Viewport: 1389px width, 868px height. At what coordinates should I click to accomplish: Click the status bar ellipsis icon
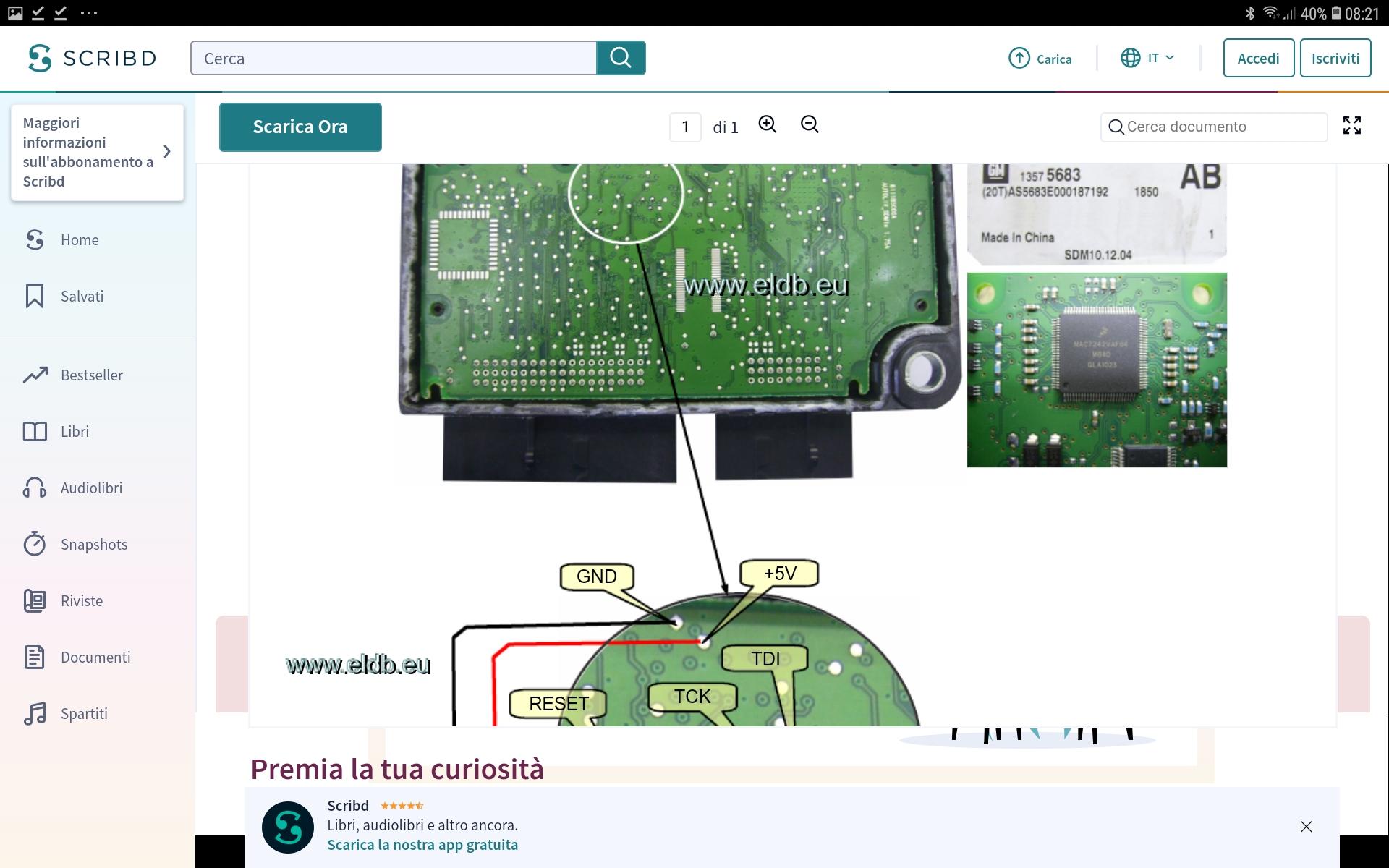pos(88,13)
